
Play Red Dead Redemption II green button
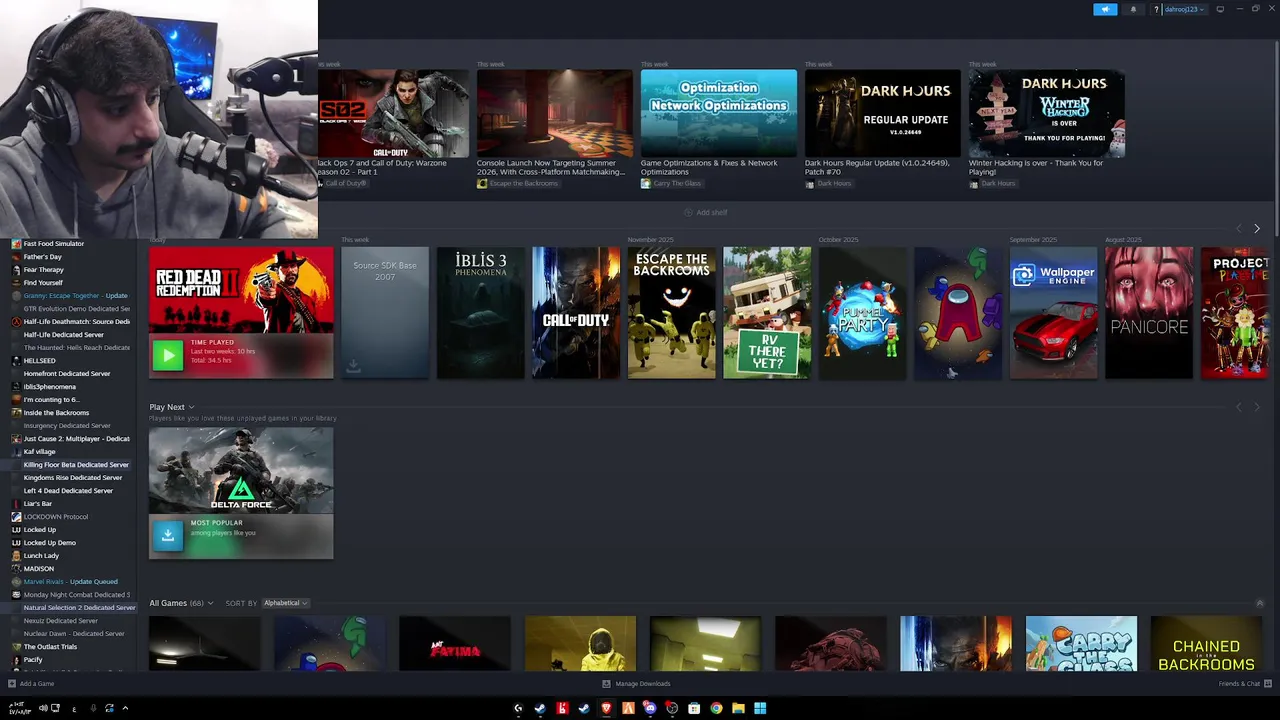pos(168,354)
